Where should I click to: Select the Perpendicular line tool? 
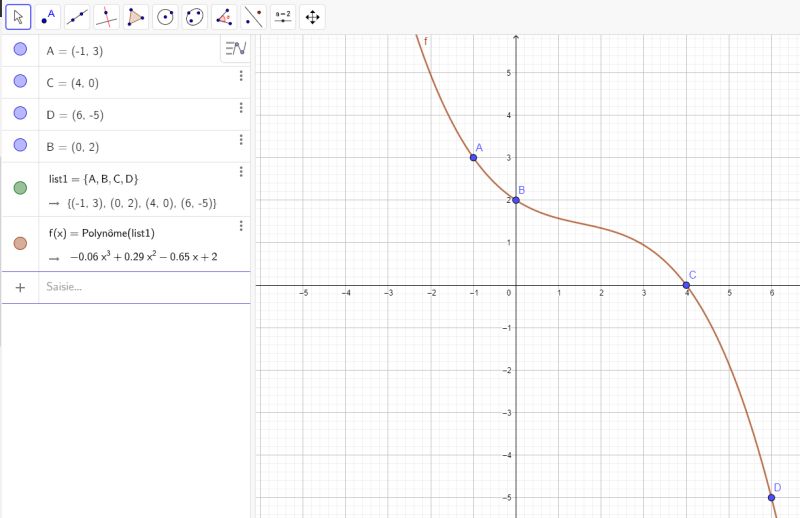(x=107, y=17)
